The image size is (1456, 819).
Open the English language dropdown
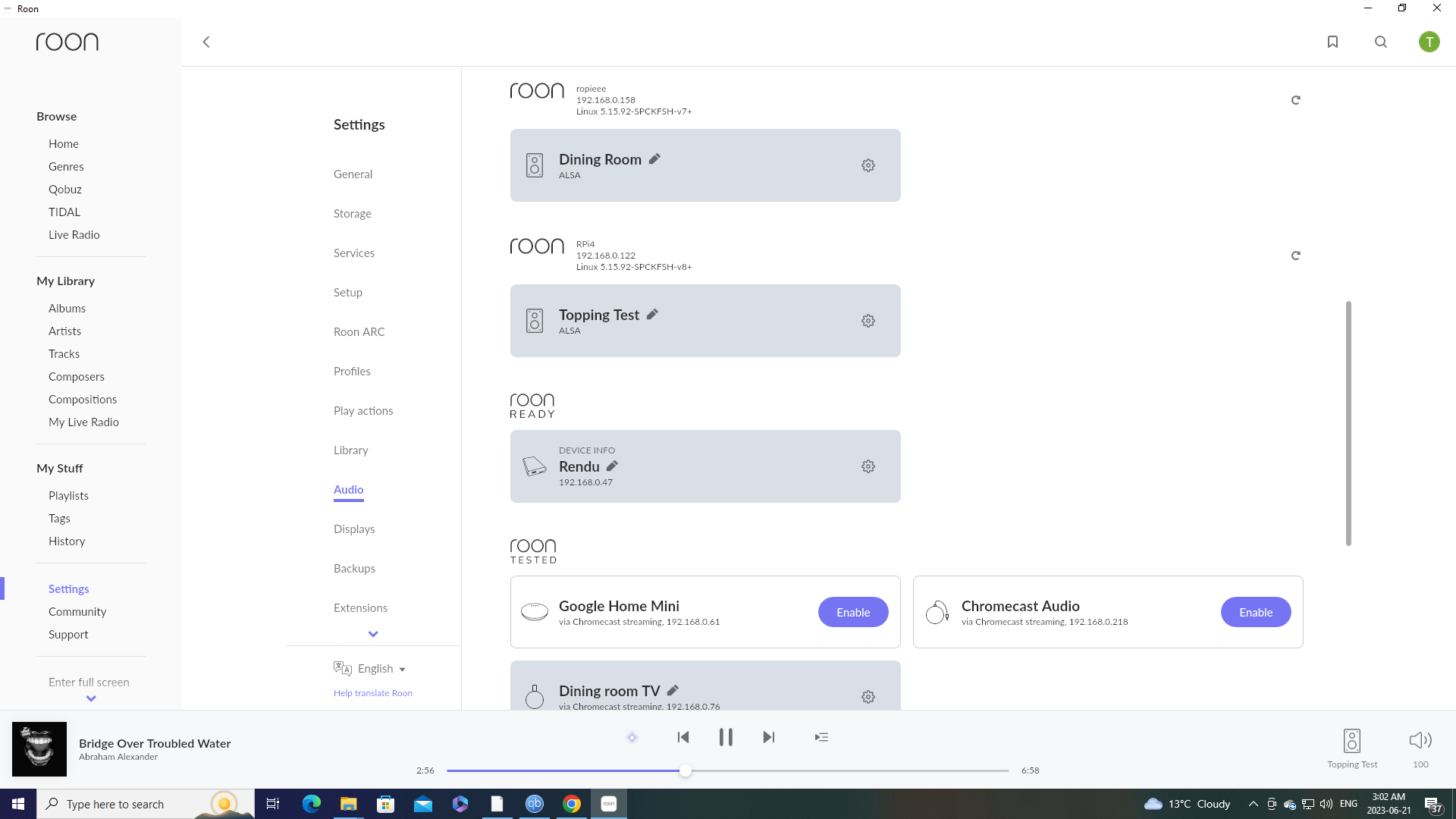(x=381, y=669)
